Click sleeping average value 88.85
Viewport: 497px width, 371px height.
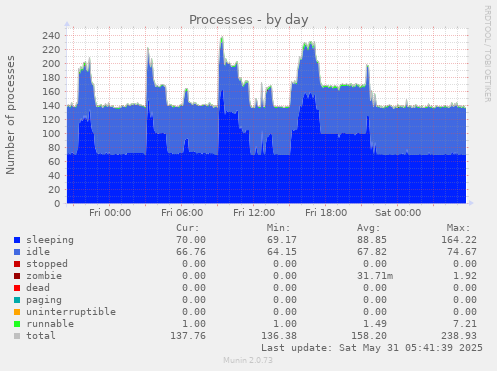point(372,240)
